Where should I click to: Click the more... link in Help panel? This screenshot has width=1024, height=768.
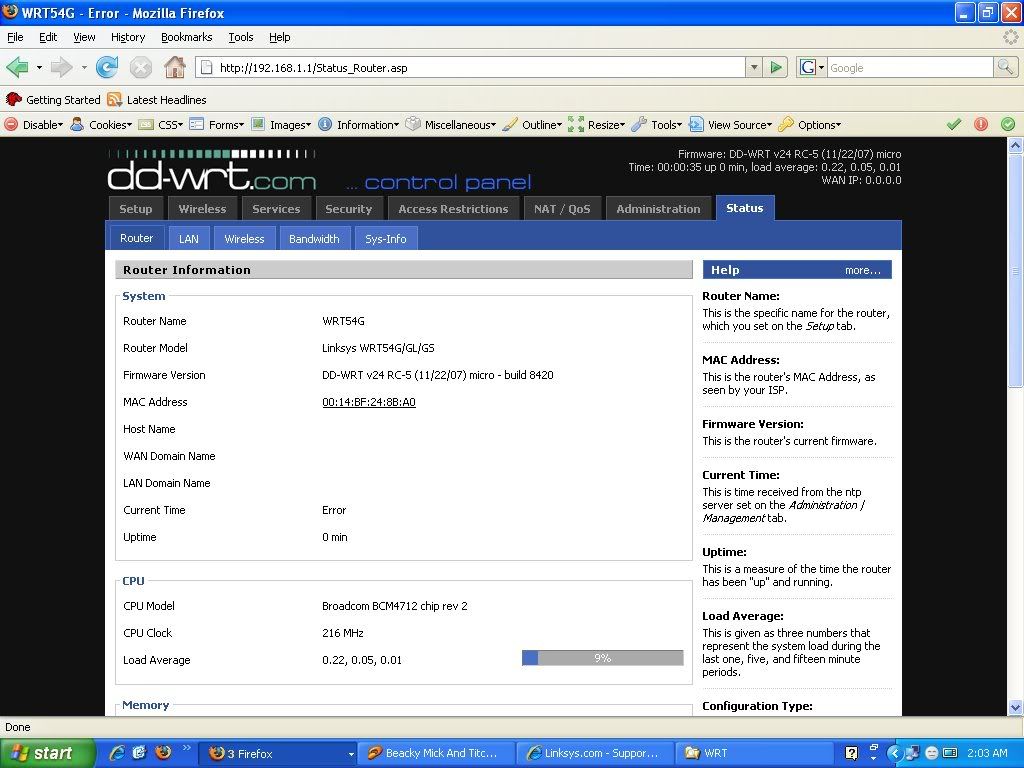point(862,270)
